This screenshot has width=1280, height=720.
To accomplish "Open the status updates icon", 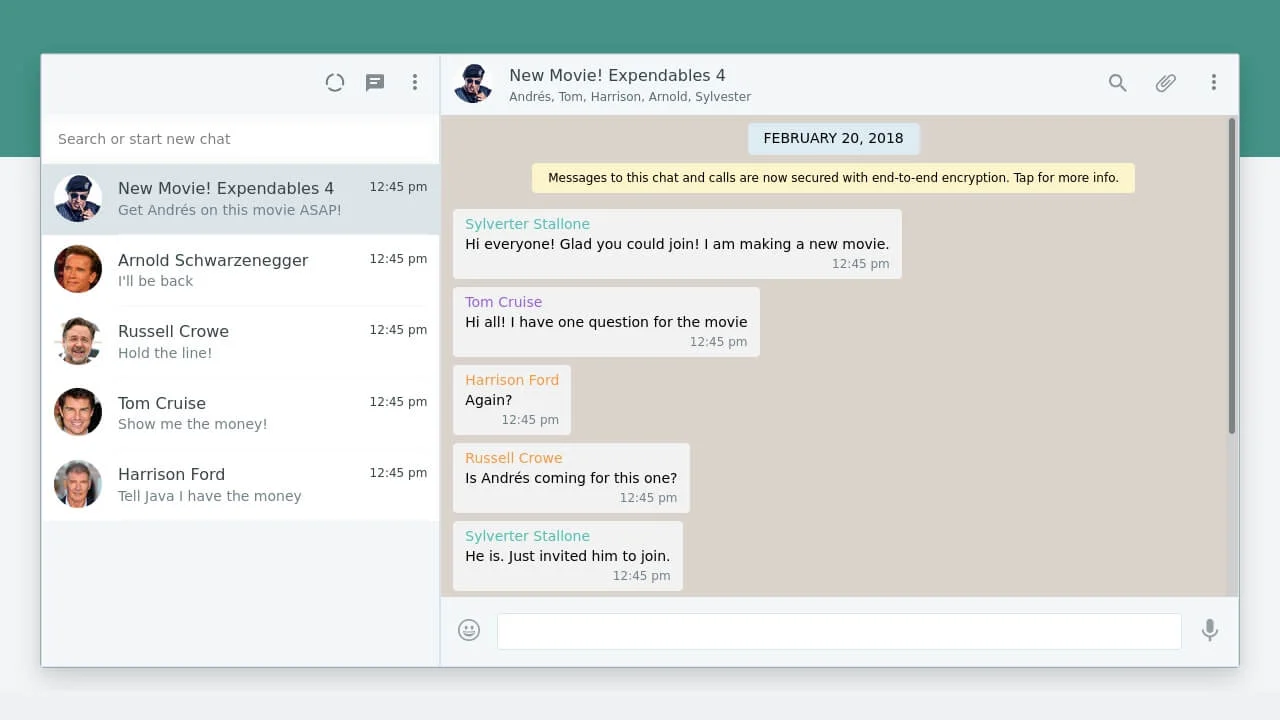I will (x=334, y=82).
